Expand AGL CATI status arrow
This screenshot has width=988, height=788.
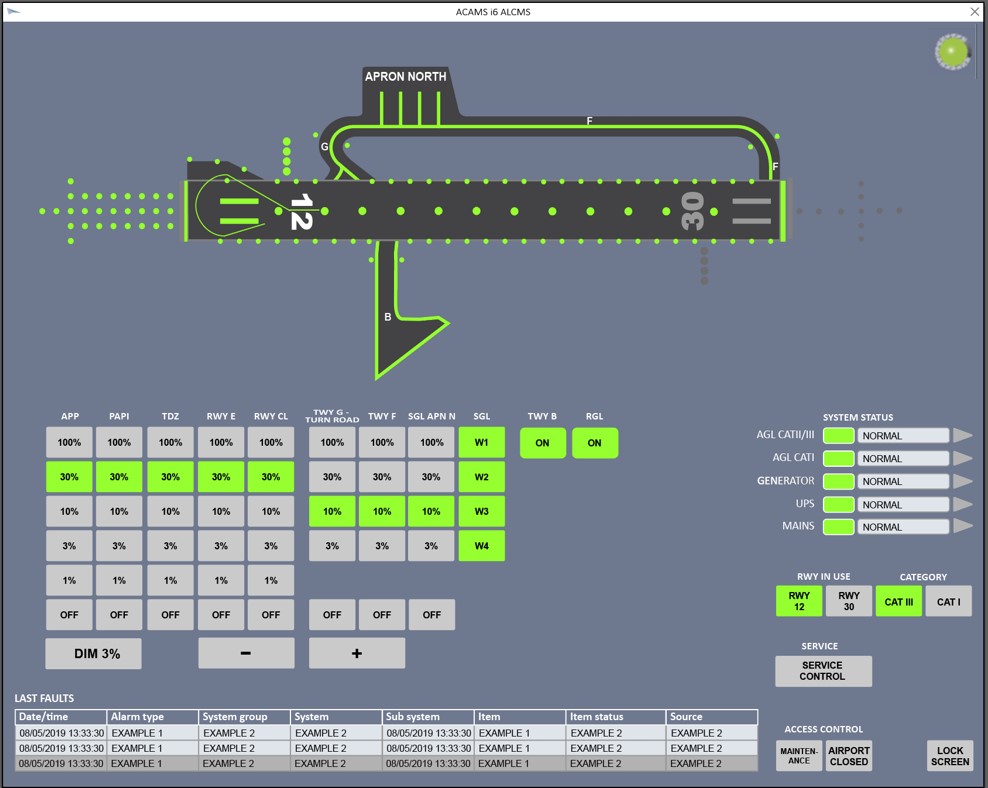[x=962, y=458]
